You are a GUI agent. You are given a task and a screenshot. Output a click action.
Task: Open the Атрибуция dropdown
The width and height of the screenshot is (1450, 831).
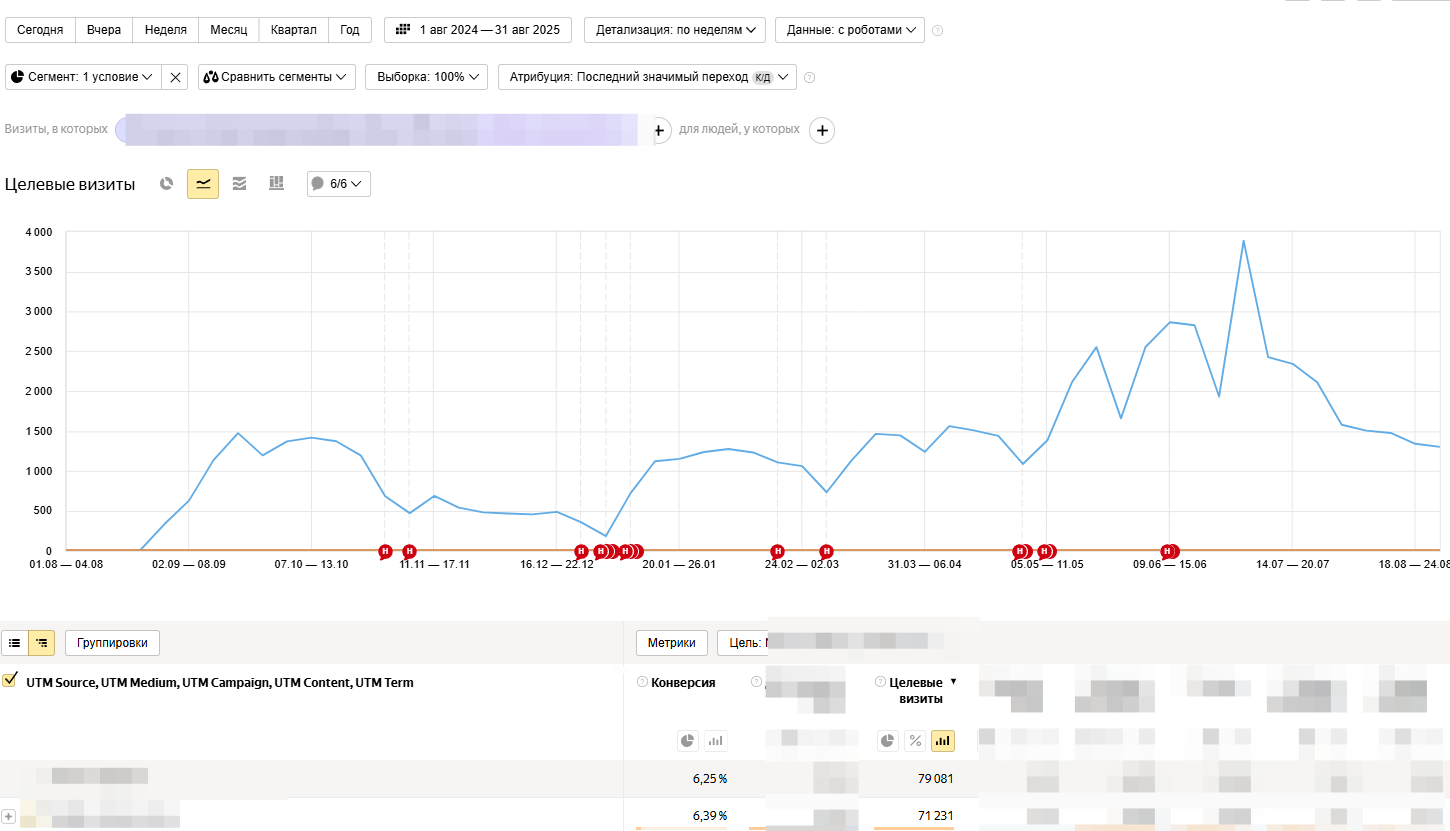647,77
